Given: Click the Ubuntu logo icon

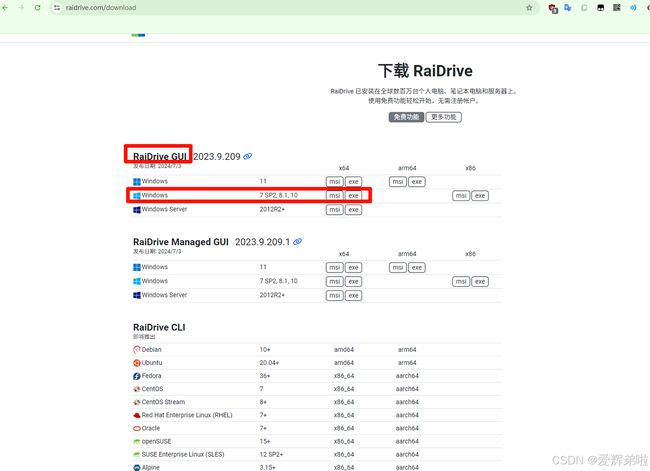Looking at the screenshot, I should pyautogui.click(x=137, y=363).
